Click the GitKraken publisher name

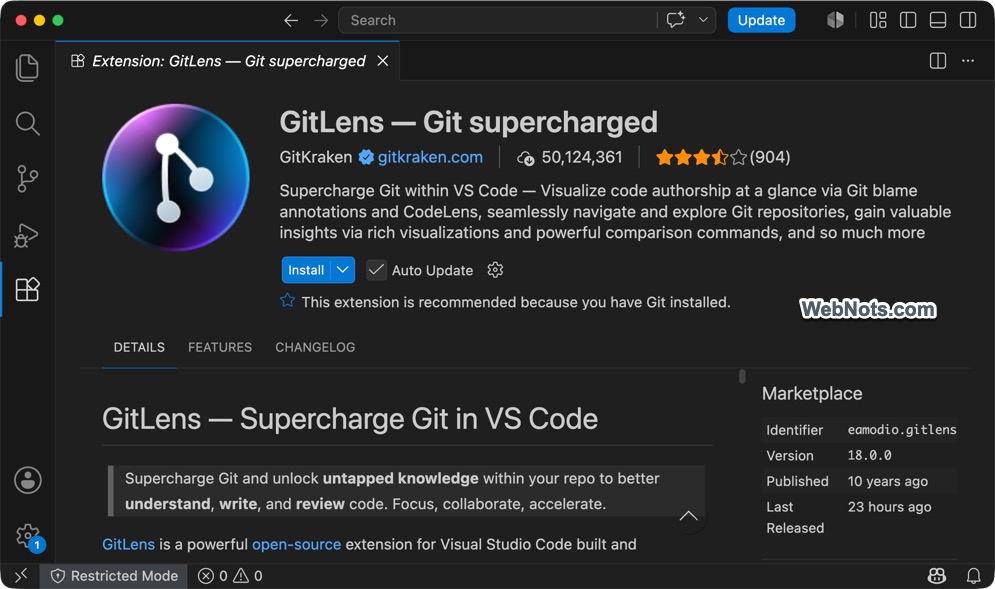(x=316, y=157)
